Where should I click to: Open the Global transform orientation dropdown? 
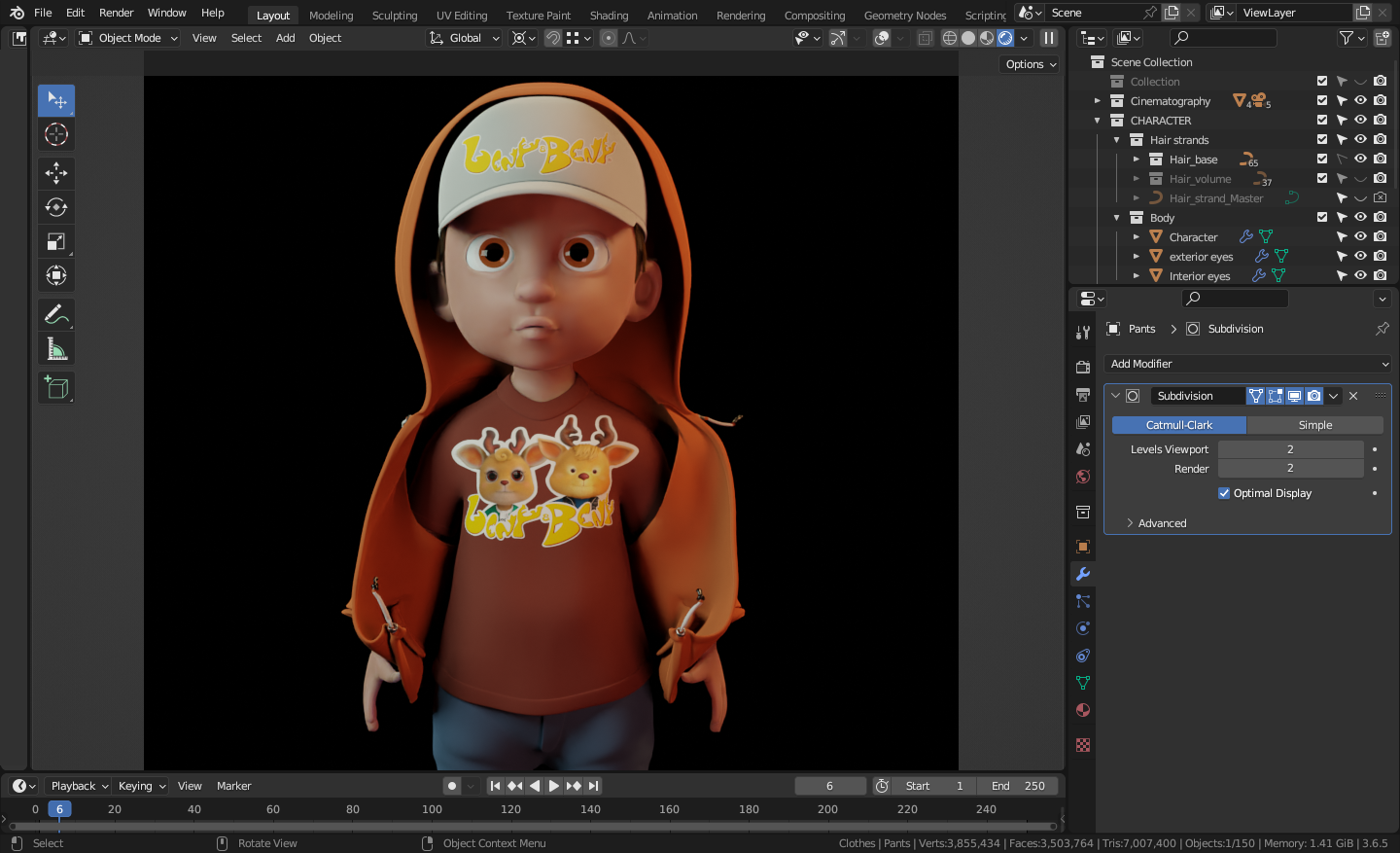click(x=465, y=38)
